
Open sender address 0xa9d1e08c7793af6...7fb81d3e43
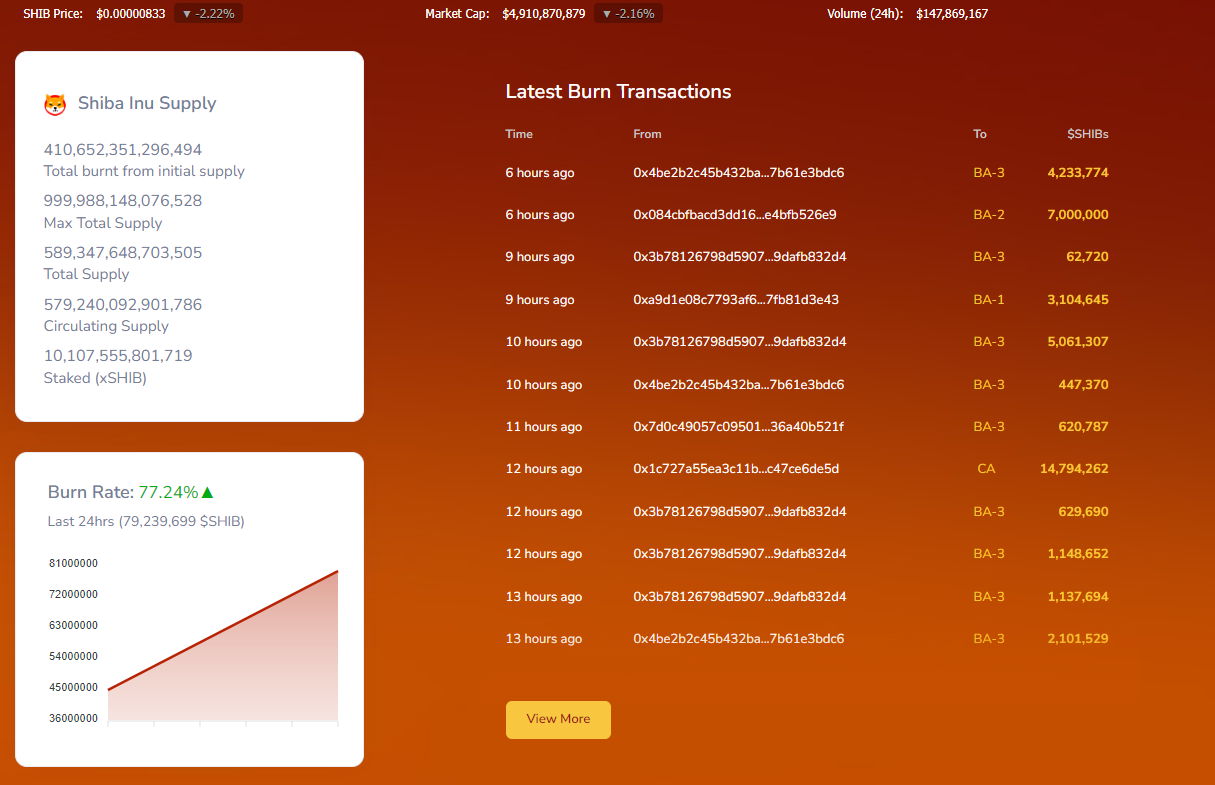point(735,300)
